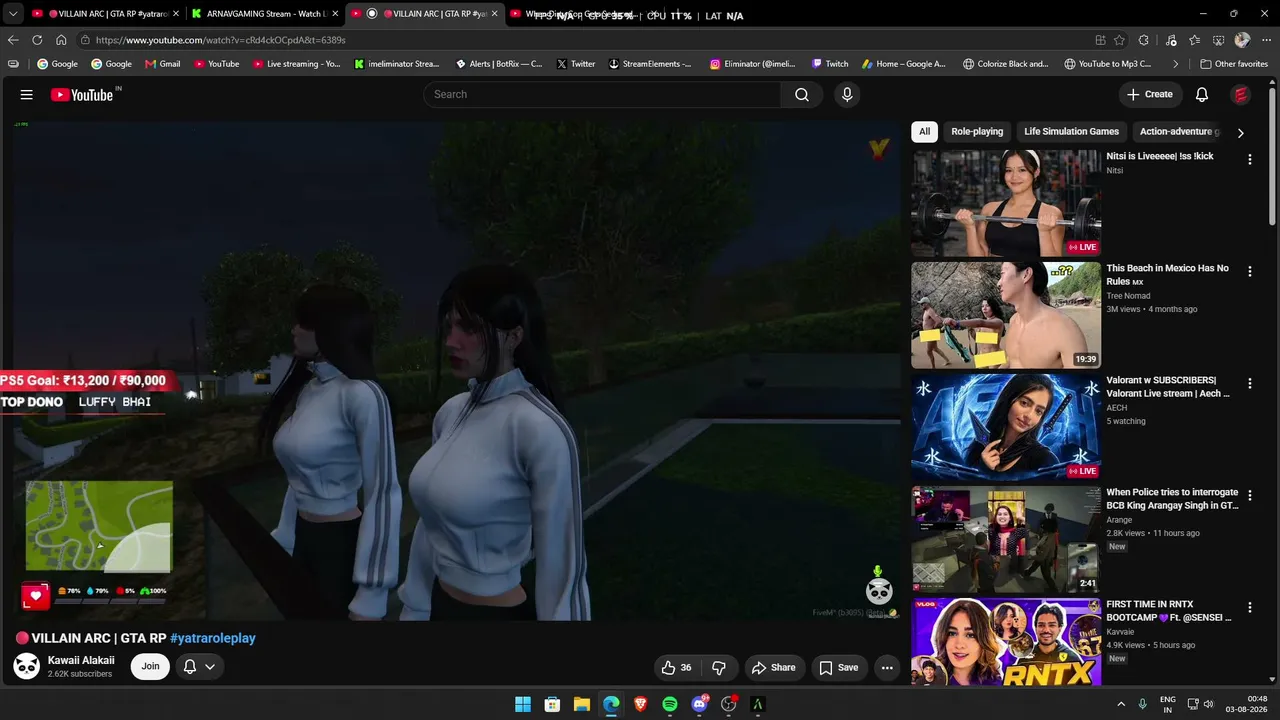Image resolution: width=1280 pixels, height=720 pixels.
Task: Open the StreamElements bookmark
Action: 650,64
